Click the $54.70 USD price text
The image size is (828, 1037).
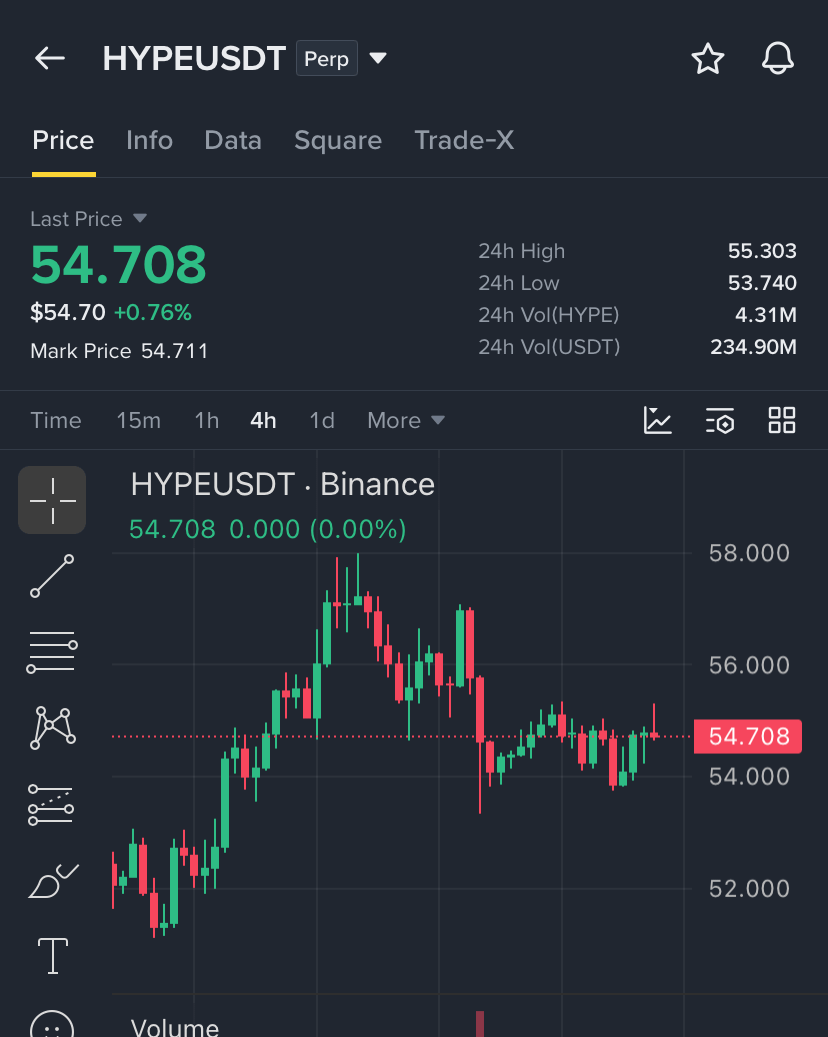point(67,312)
